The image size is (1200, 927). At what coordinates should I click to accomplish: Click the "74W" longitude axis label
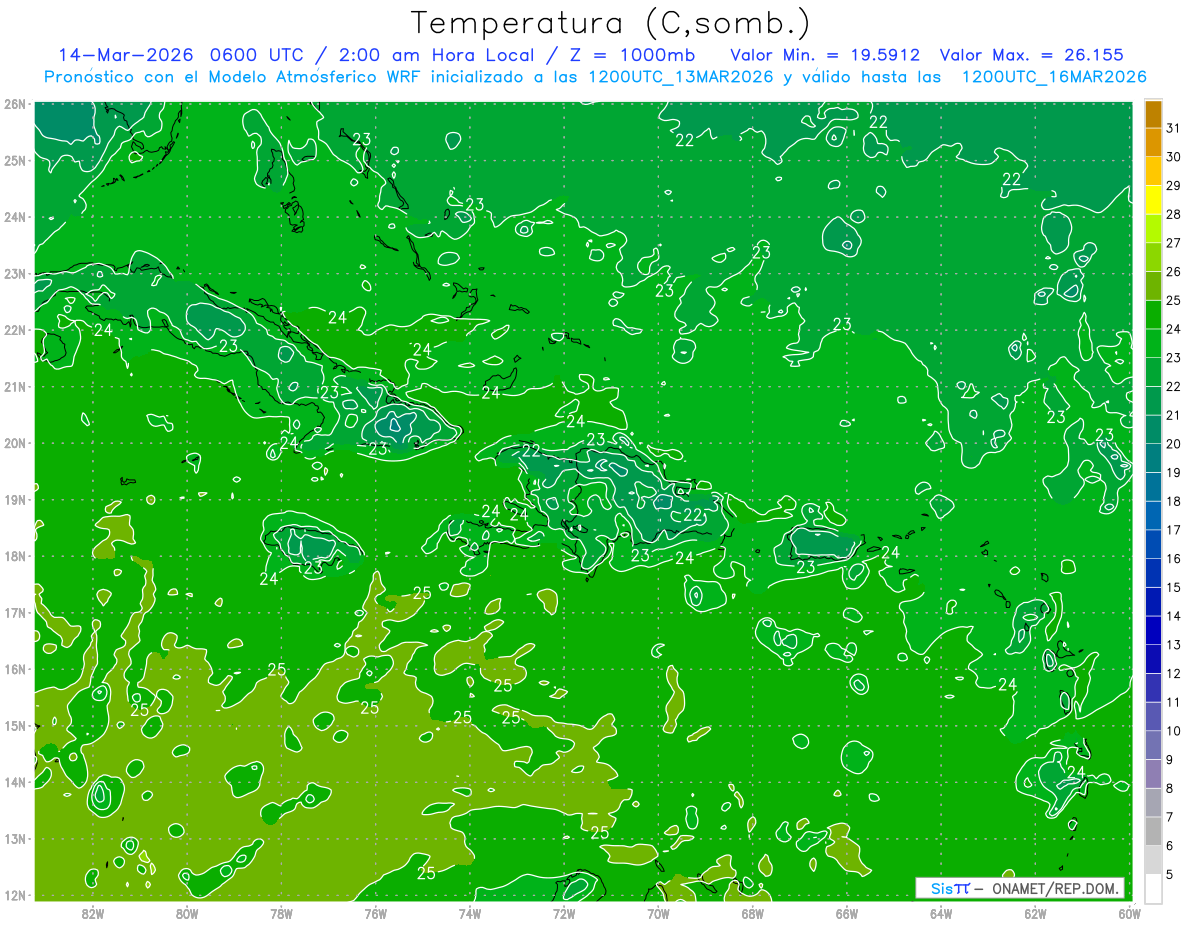click(469, 913)
